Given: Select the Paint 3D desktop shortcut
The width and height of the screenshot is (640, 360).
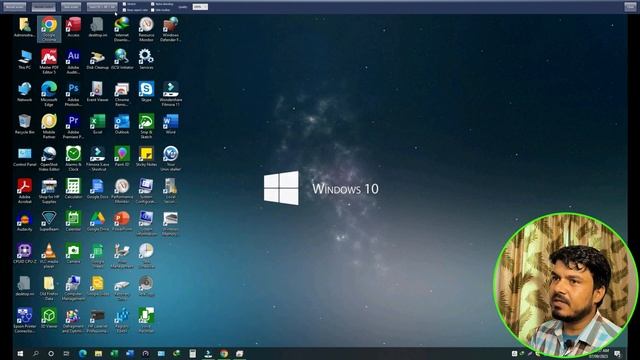Looking at the screenshot, I should [x=122, y=157].
